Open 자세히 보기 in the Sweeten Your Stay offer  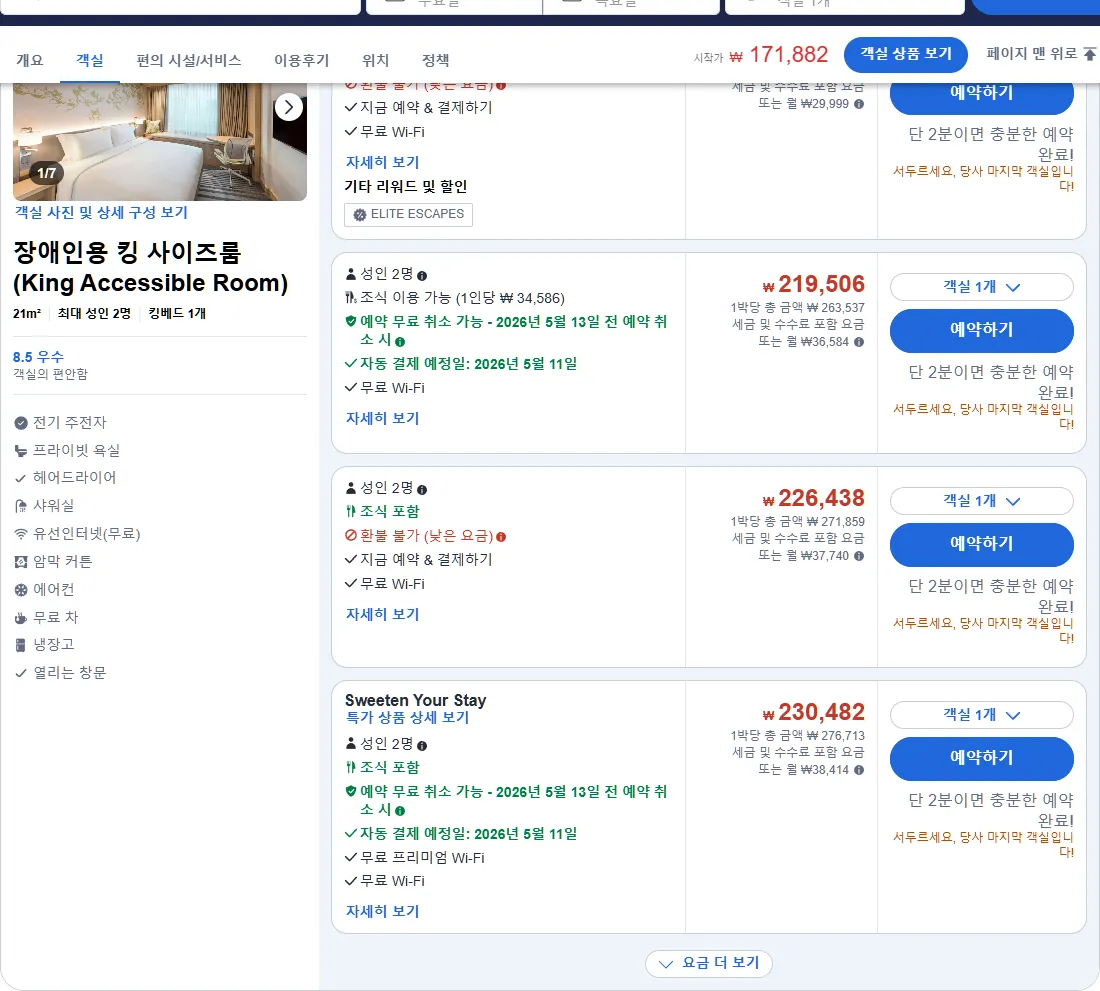point(382,911)
